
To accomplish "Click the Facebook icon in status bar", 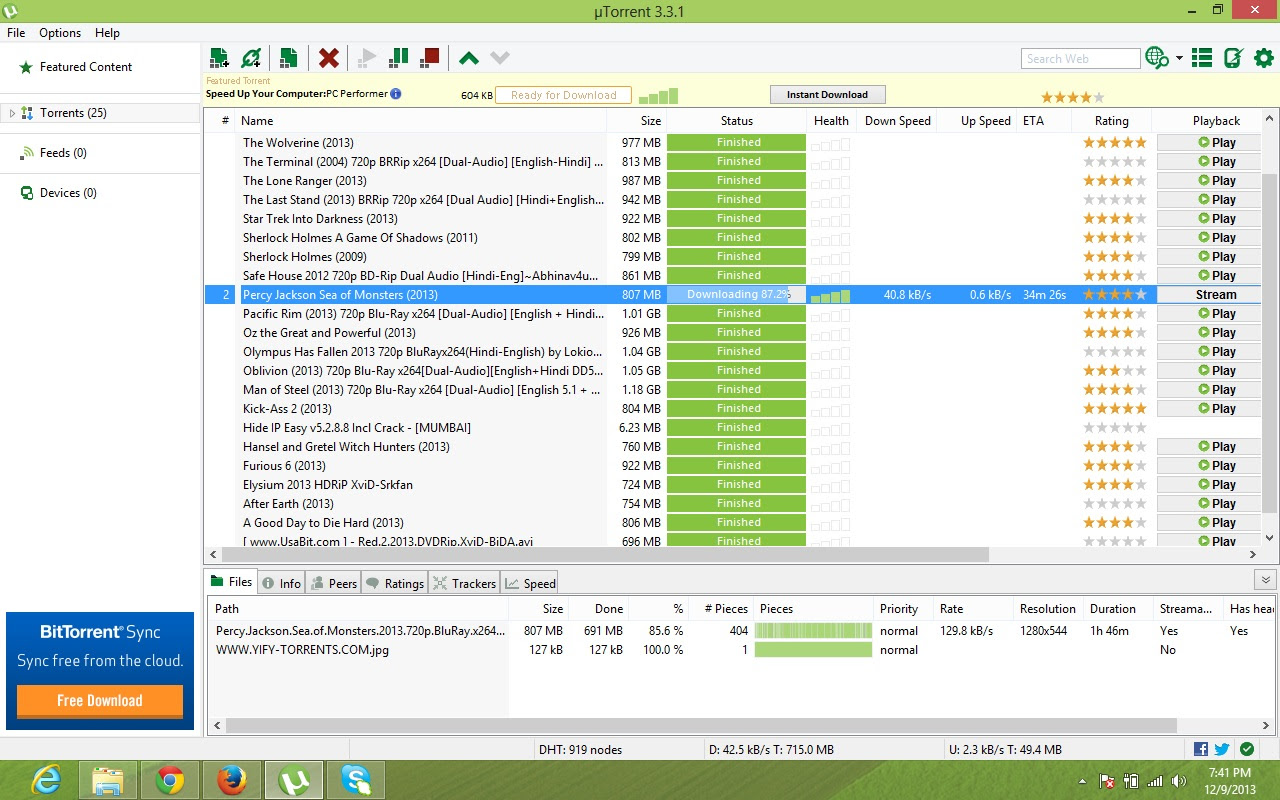I will pyautogui.click(x=1201, y=749).
